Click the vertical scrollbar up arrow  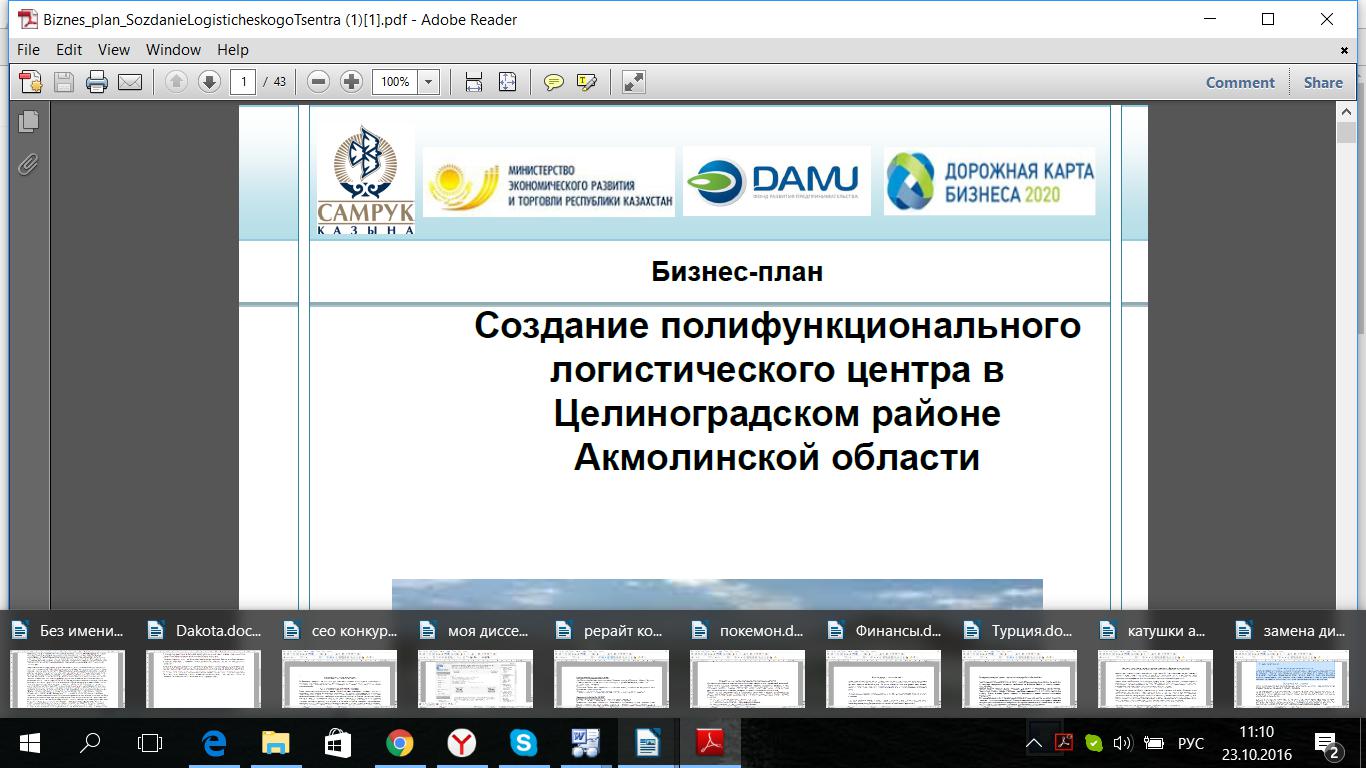pyautogui.click(x=1346, y=113)
